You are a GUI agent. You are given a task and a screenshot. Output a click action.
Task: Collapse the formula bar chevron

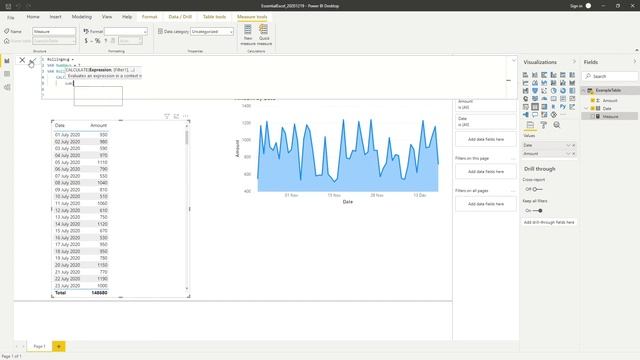pos(513,60)
